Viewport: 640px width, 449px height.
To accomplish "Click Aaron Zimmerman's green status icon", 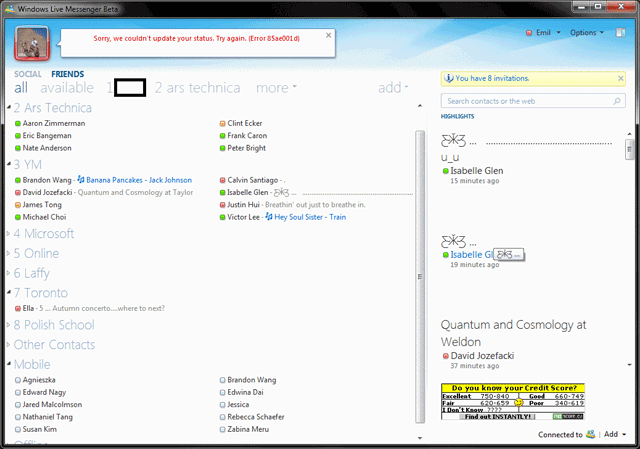I will (x=18, y=123).
